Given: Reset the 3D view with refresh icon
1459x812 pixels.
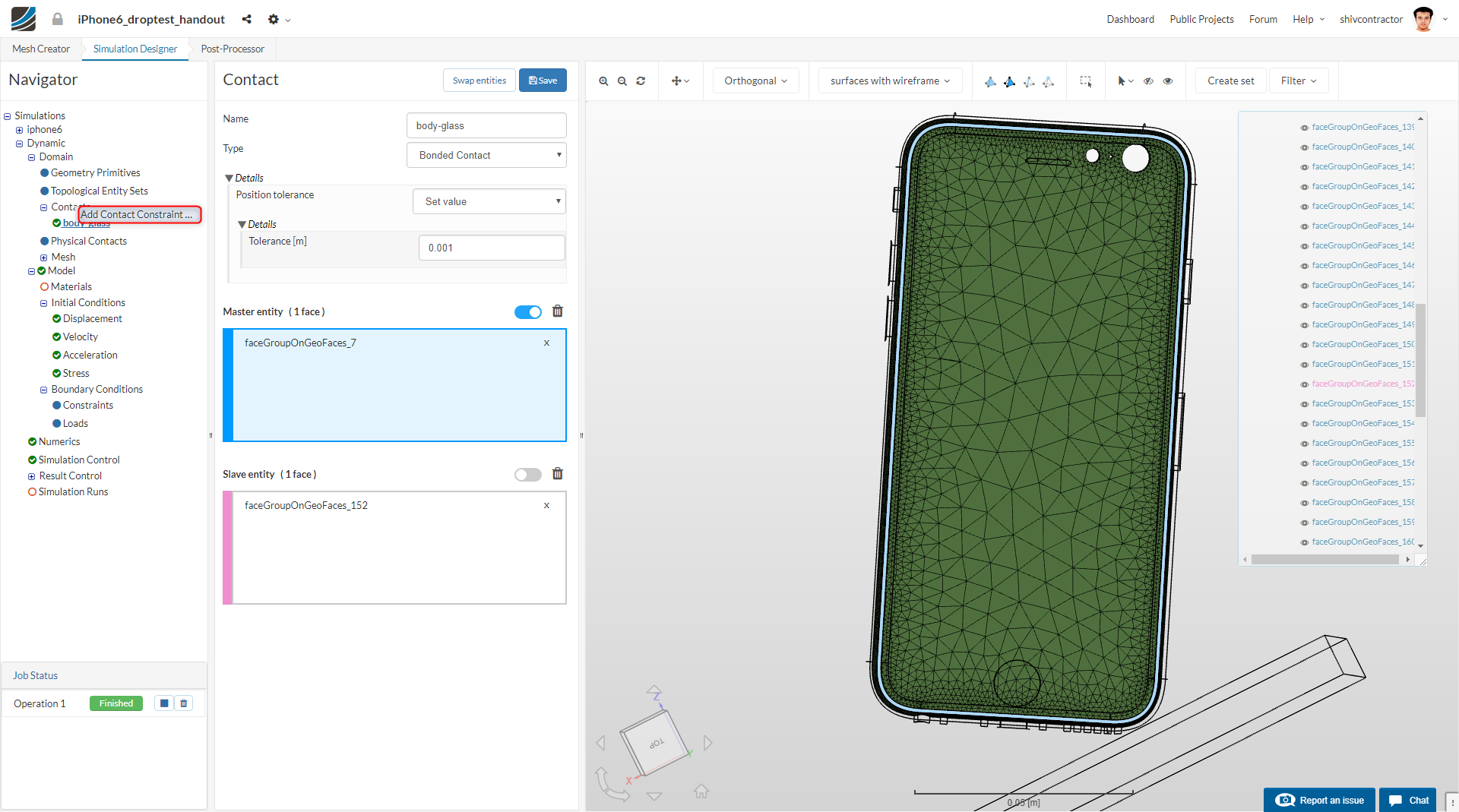Looking at the screenshot, I should click(x=641, y=81).
